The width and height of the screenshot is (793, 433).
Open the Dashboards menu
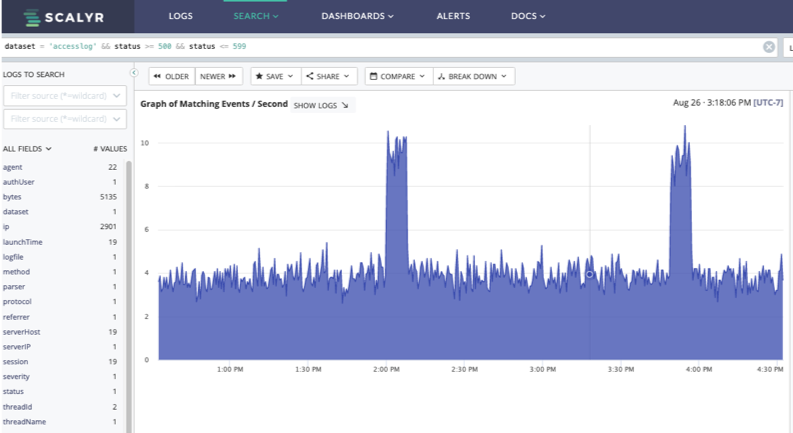pos(357,17)
